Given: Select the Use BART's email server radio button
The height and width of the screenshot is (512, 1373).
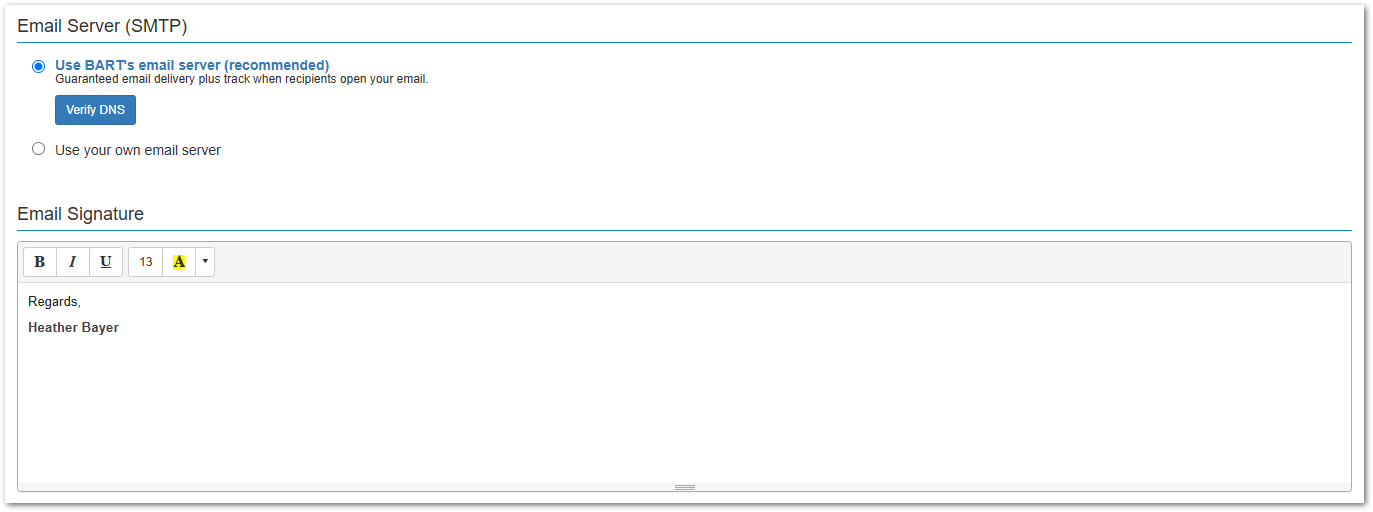Looking at the screenshot, I should (x=39, y=67).
